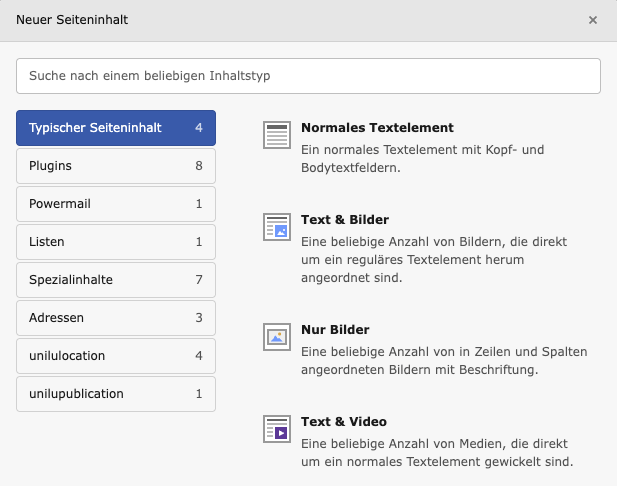Click the Text & Bilder icon
Image resolution: width=617 pixels, height=486 pixels.
(x=277, y=227)
